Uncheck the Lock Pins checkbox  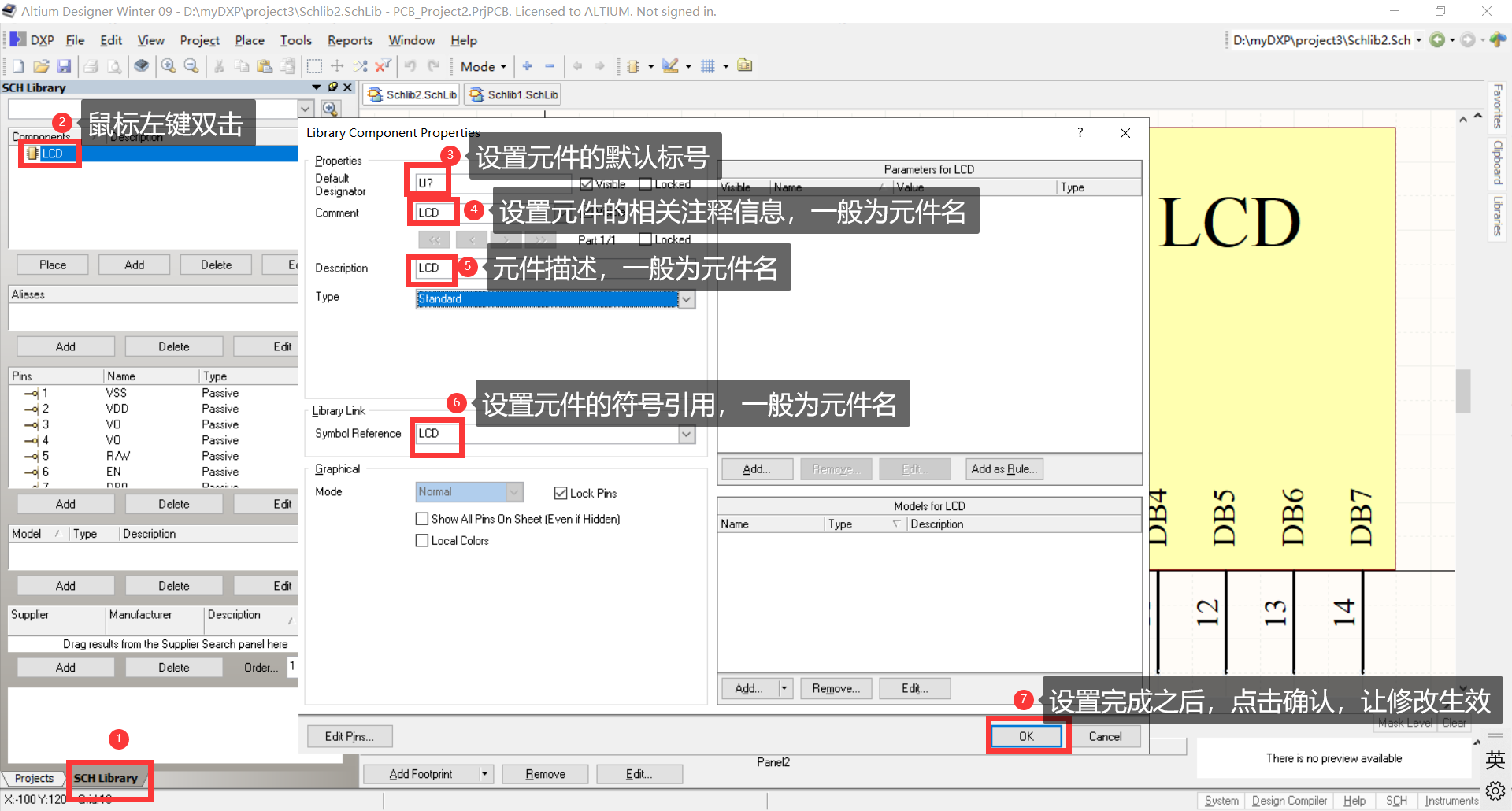561,493
